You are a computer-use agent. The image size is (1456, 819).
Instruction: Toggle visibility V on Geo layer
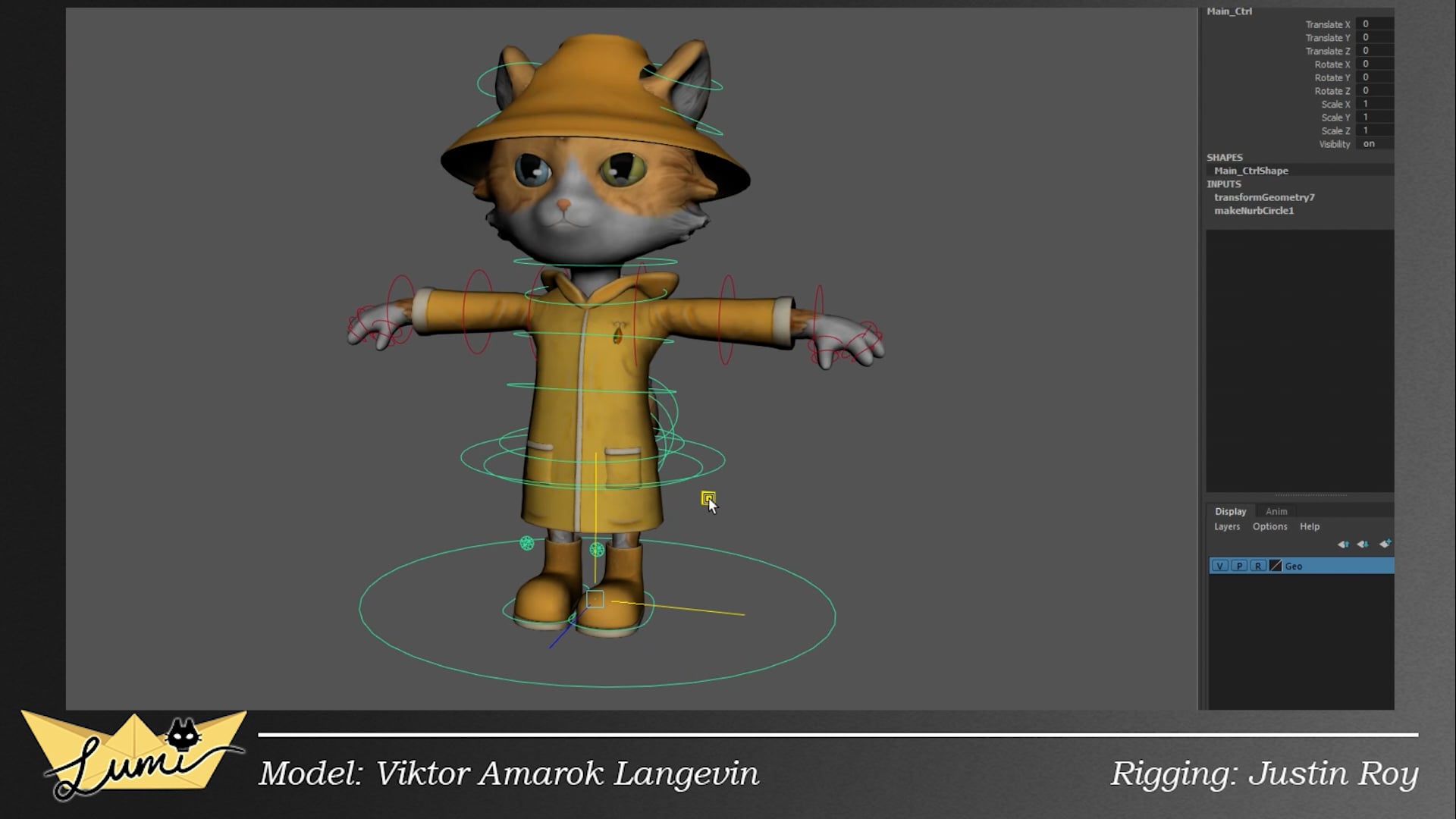coord(1219,566)
